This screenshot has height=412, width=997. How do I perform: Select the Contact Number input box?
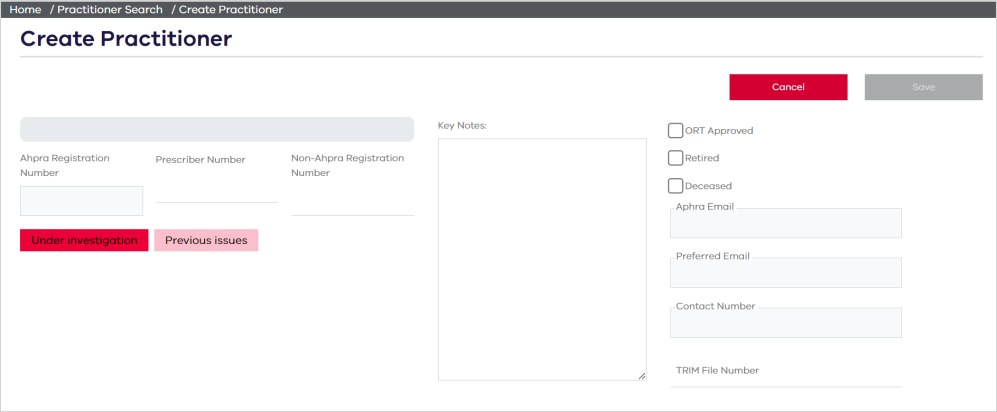coord(786,323)
